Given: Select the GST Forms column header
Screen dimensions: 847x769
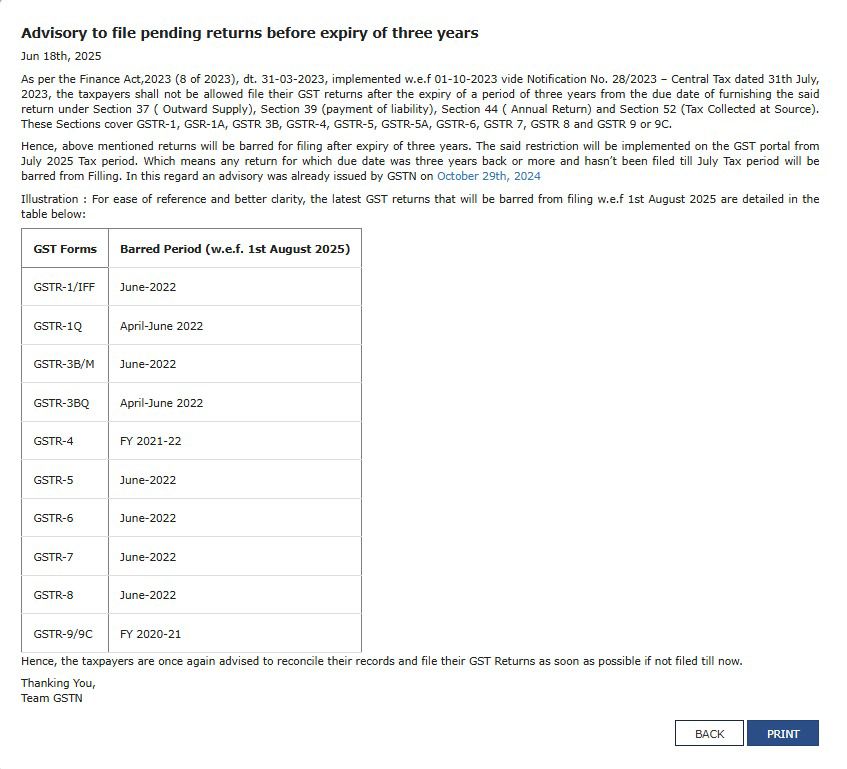Looking at the screenshot, I should tap(65, 249).
